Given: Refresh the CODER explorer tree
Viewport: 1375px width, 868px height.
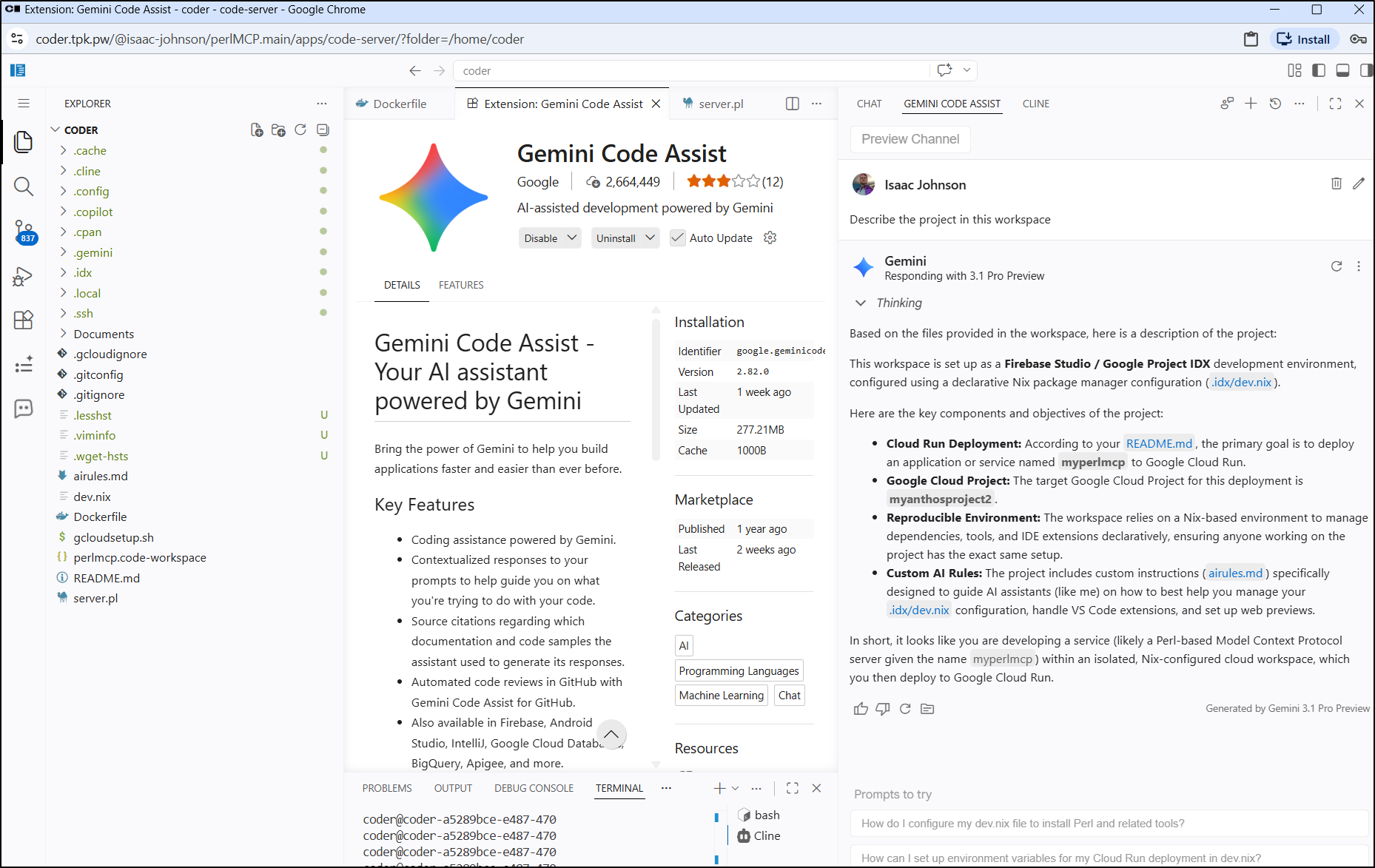Looking at the screenshot, I should 300,130.
